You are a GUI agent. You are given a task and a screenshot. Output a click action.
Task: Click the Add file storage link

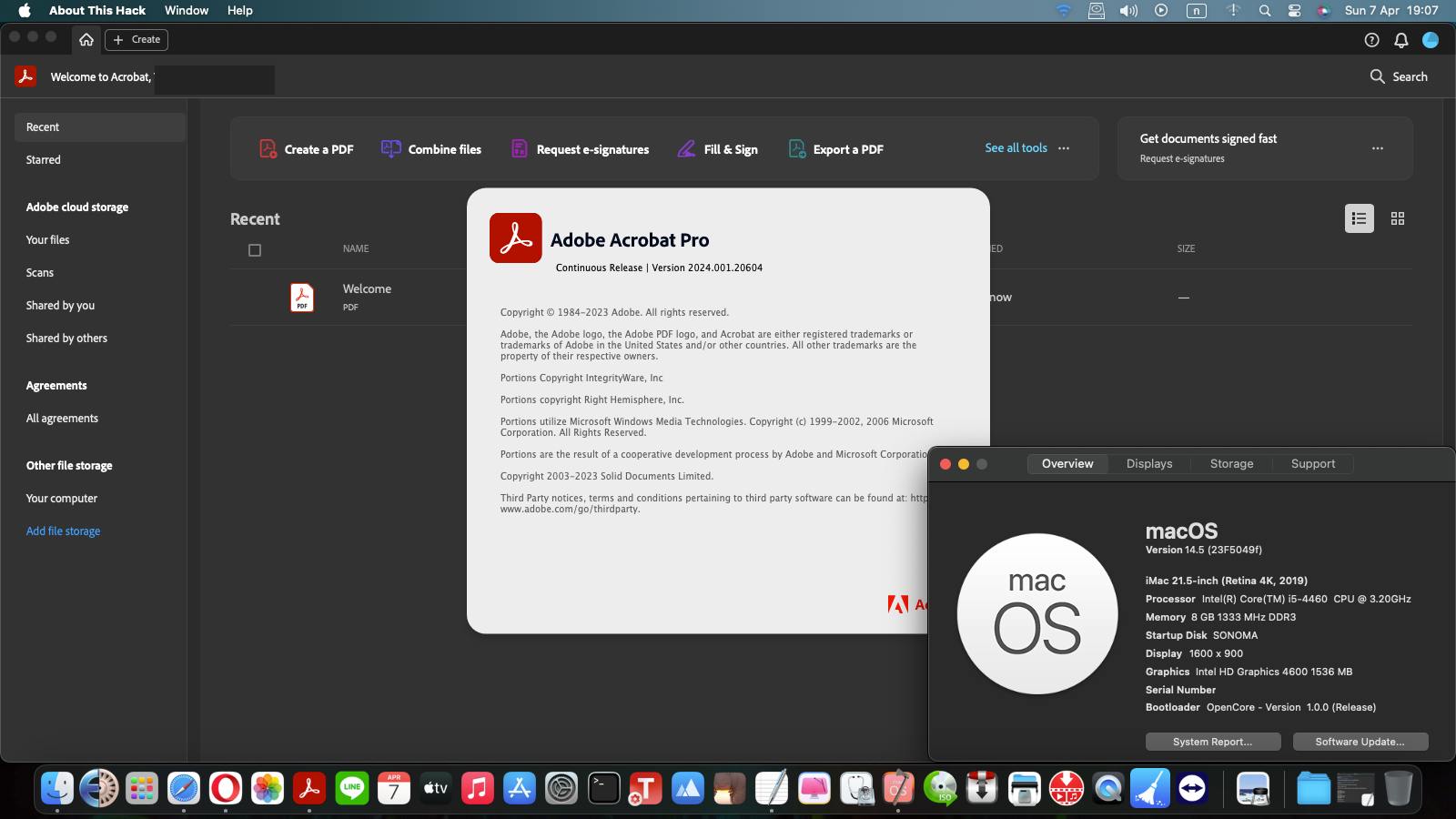click(x=63, y=531)
